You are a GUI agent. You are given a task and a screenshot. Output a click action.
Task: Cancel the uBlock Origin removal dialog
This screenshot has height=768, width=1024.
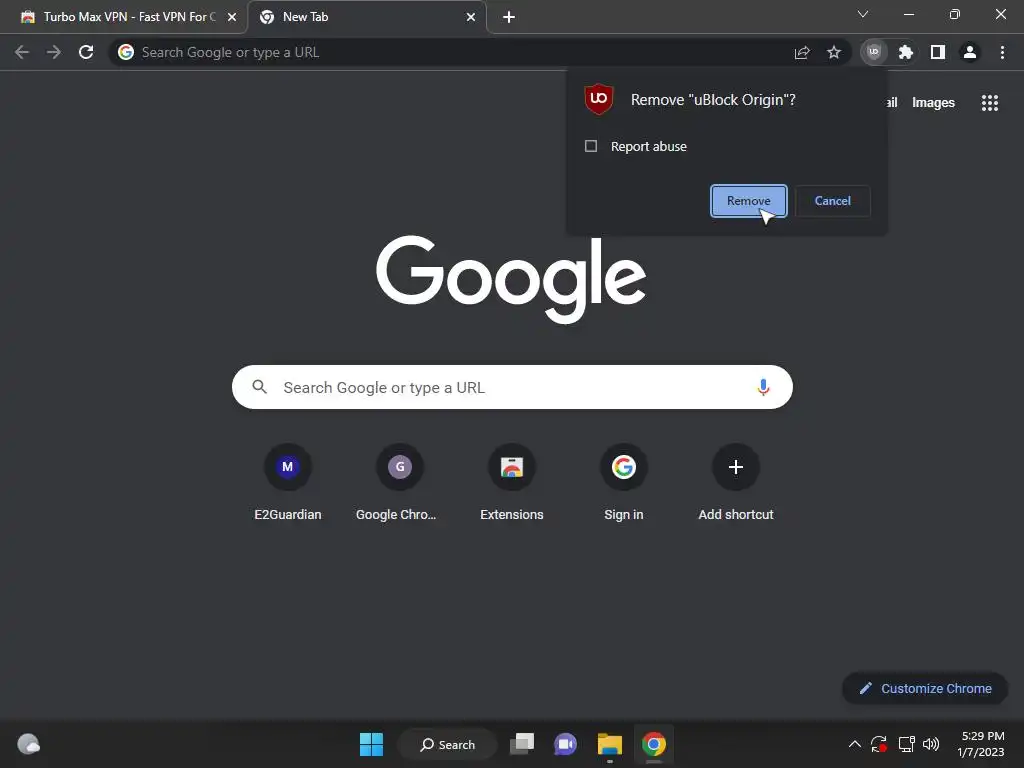[833, 200]
